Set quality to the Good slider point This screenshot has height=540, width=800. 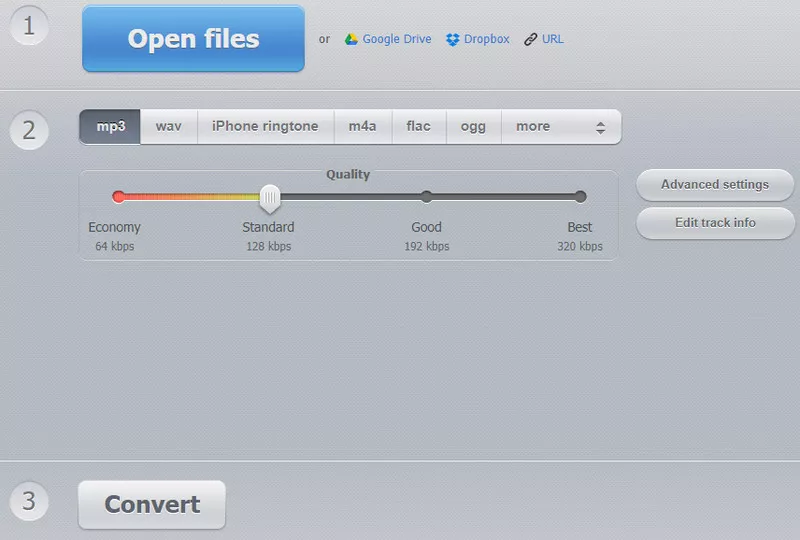(x=427, y=197)
